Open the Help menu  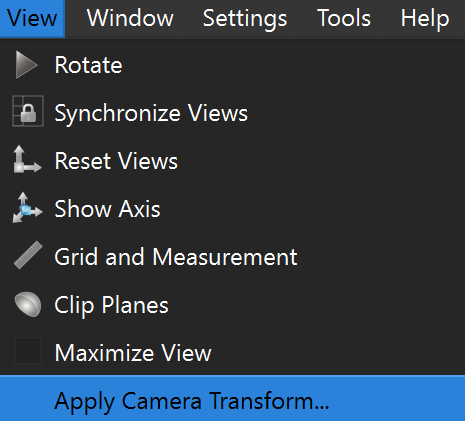point(425,18)
